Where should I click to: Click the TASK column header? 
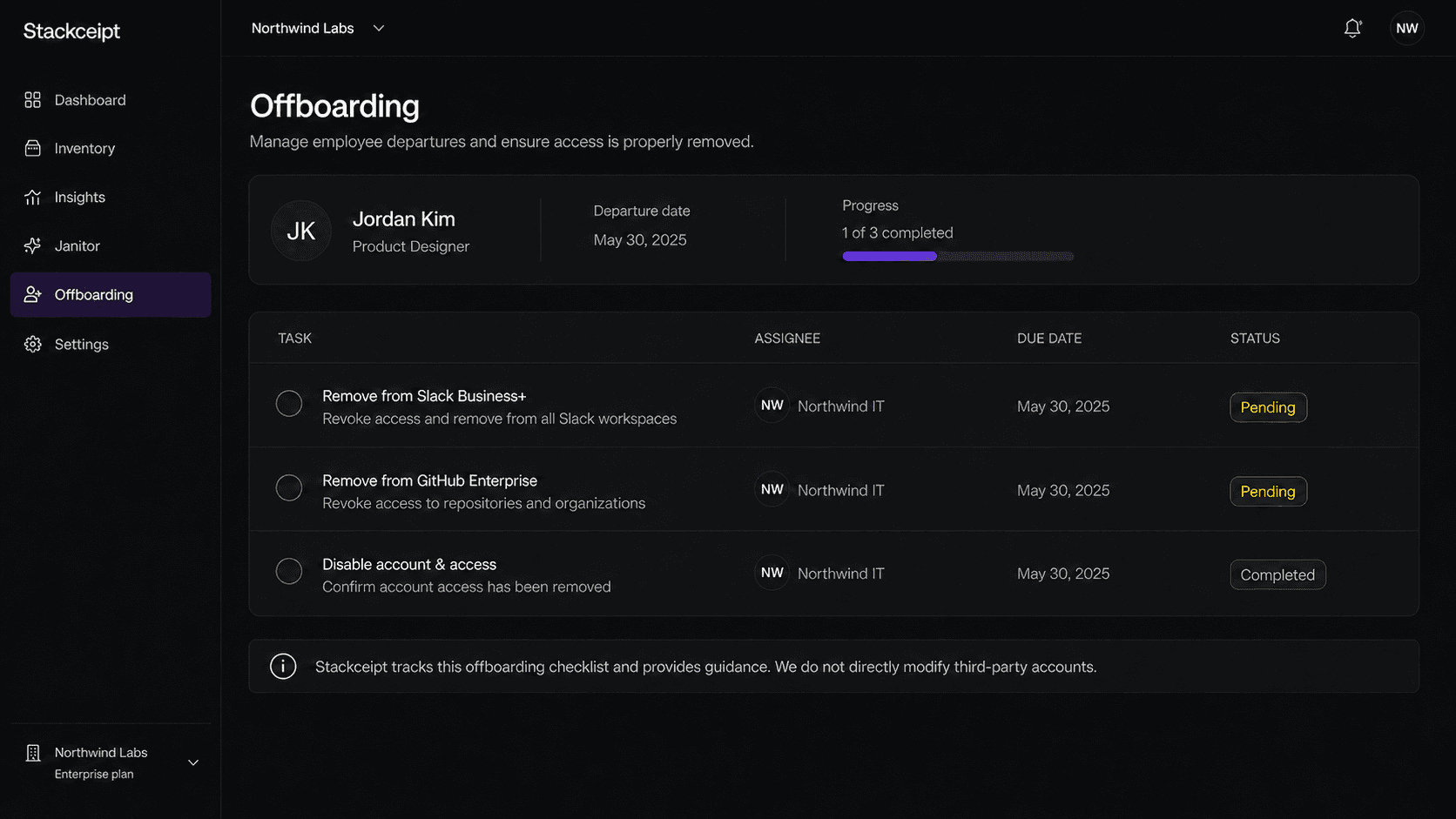click(295, 339)
